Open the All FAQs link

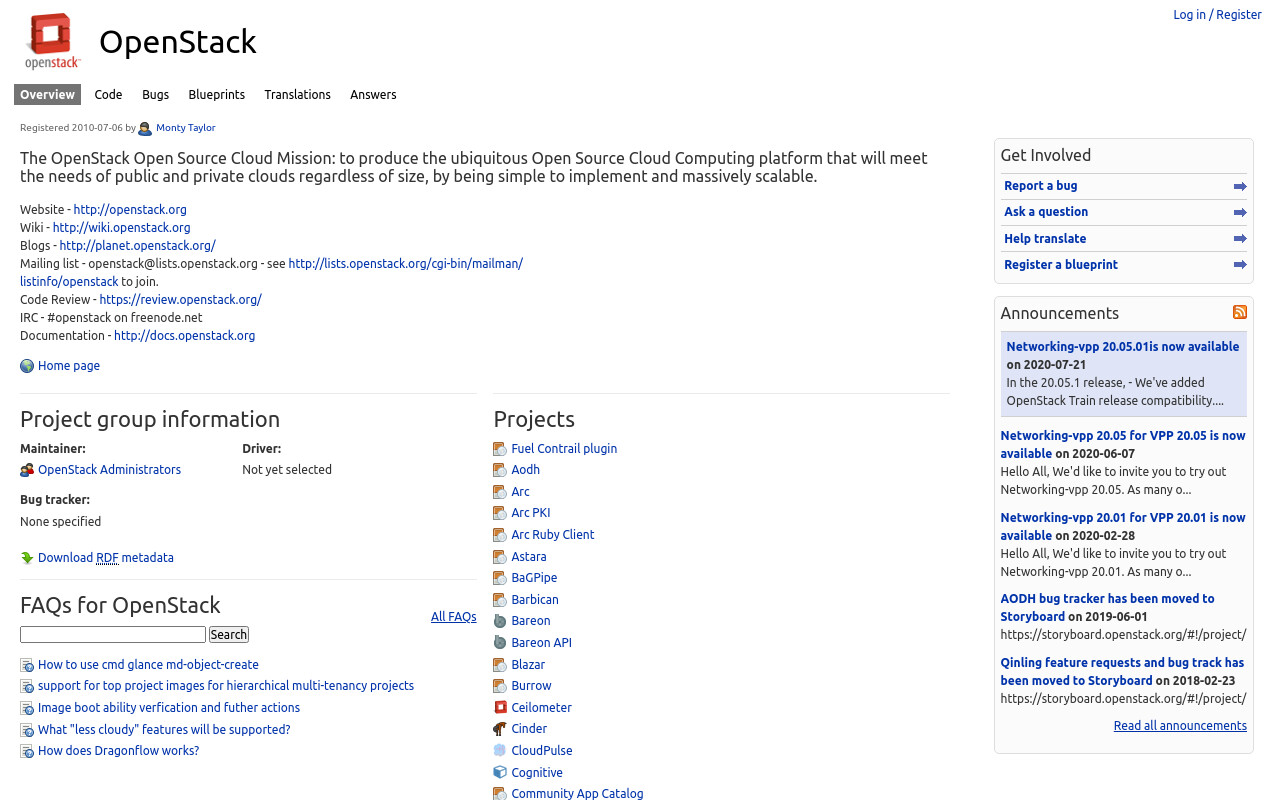453,617
